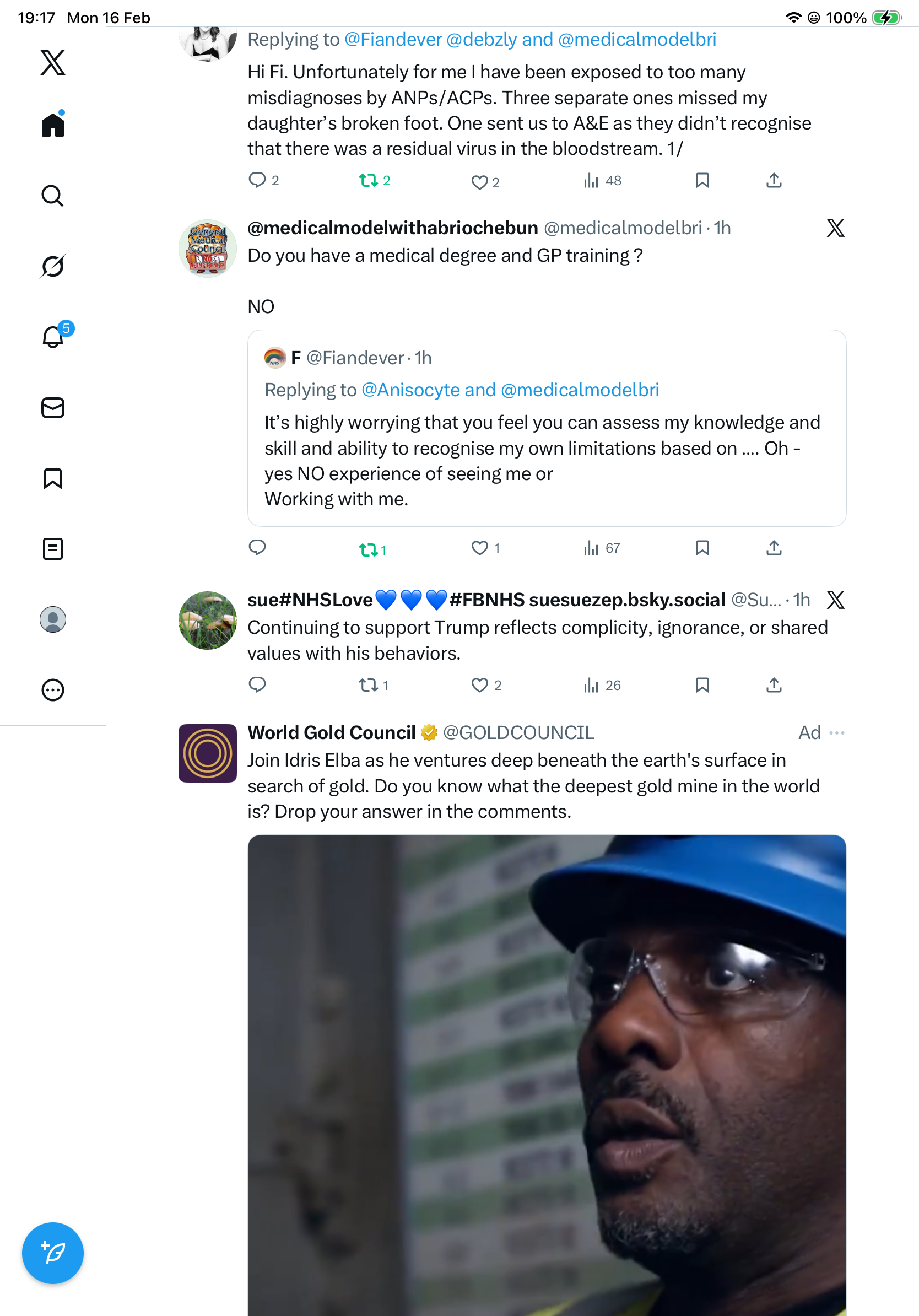
Task: Open Notifications bell with 5 badge
Action: coord(53,337)
